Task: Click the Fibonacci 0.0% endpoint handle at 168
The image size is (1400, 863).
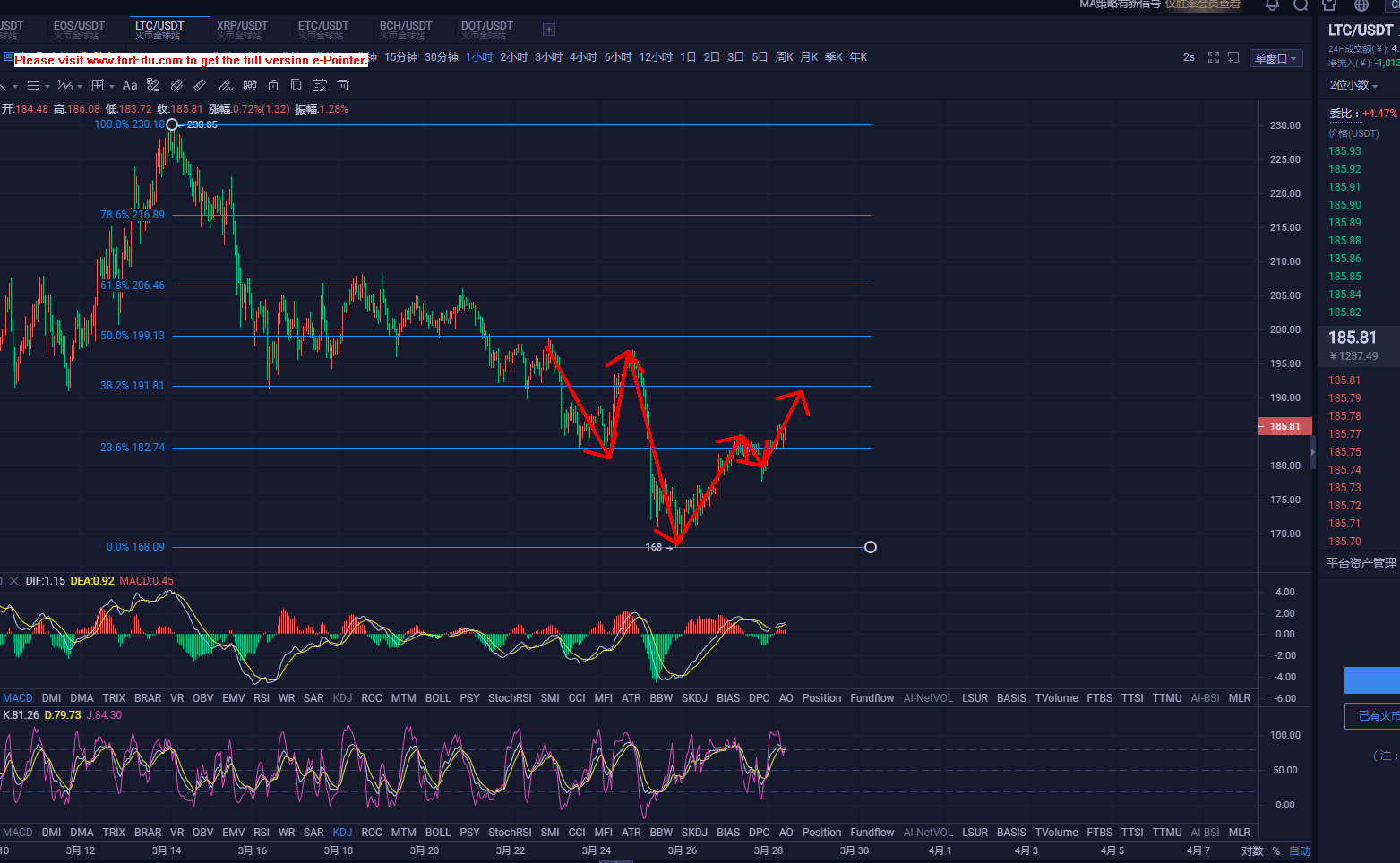Action: [871, 547]
